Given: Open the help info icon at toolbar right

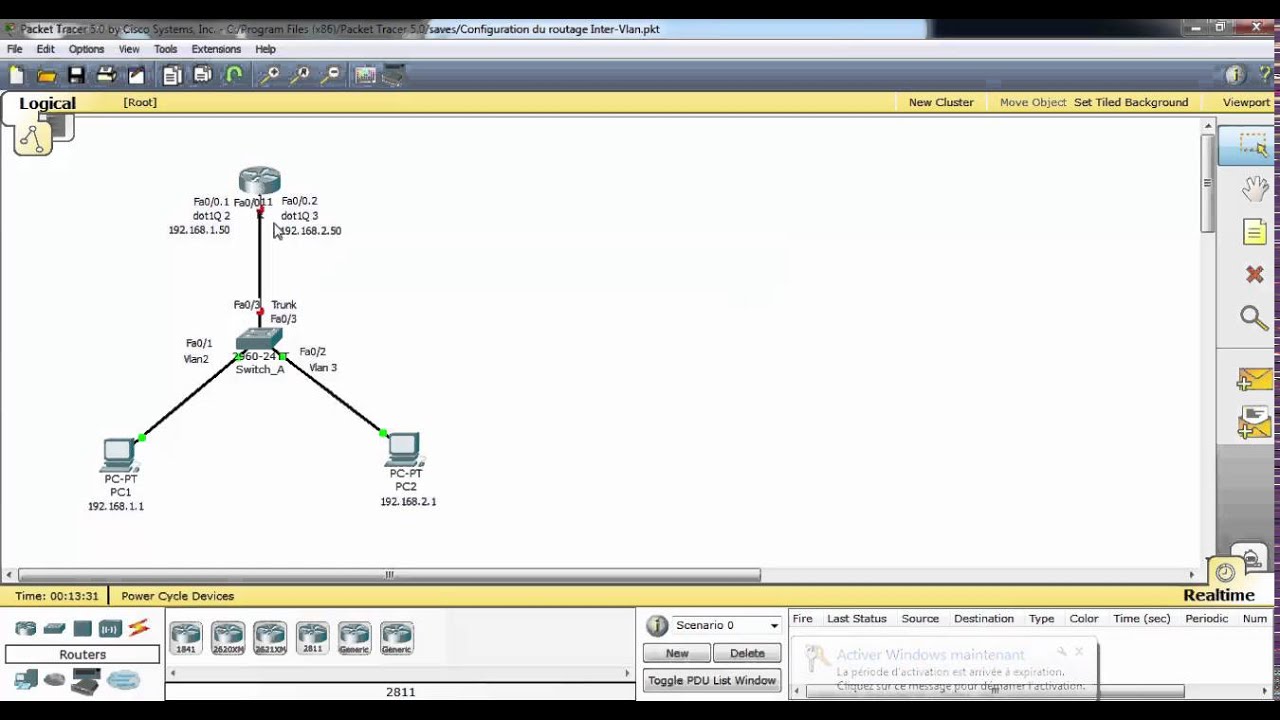Looking at the screenshot, I should point(1235,75).
